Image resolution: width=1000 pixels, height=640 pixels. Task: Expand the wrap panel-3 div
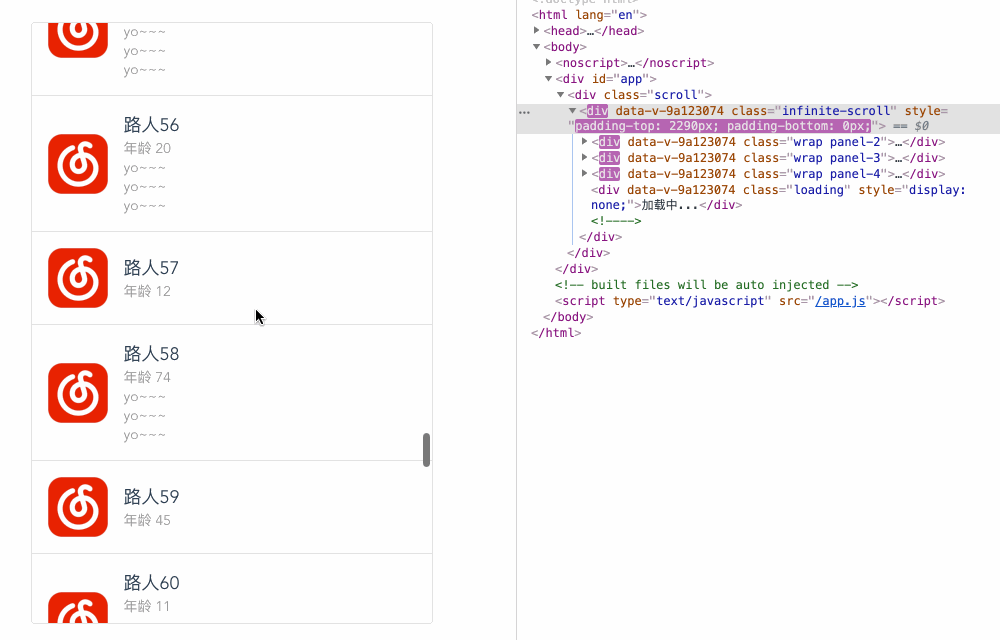point(585,157)
